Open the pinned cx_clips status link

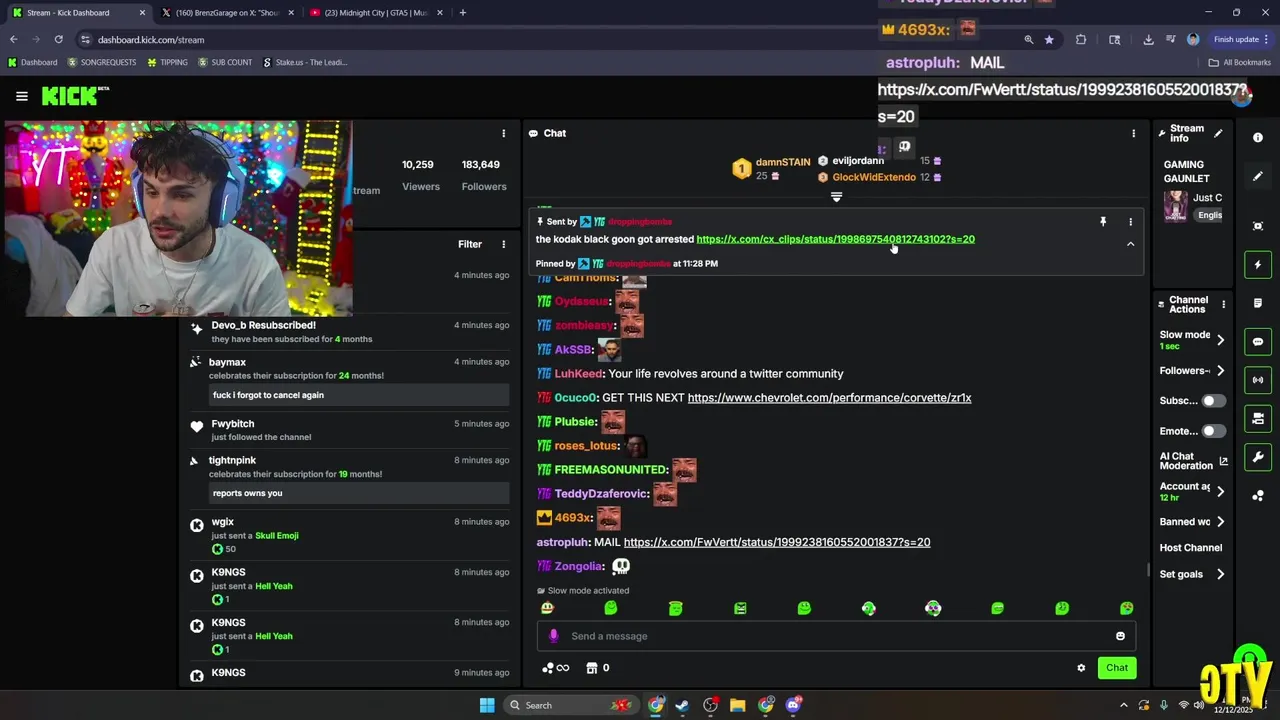(835, 239)
